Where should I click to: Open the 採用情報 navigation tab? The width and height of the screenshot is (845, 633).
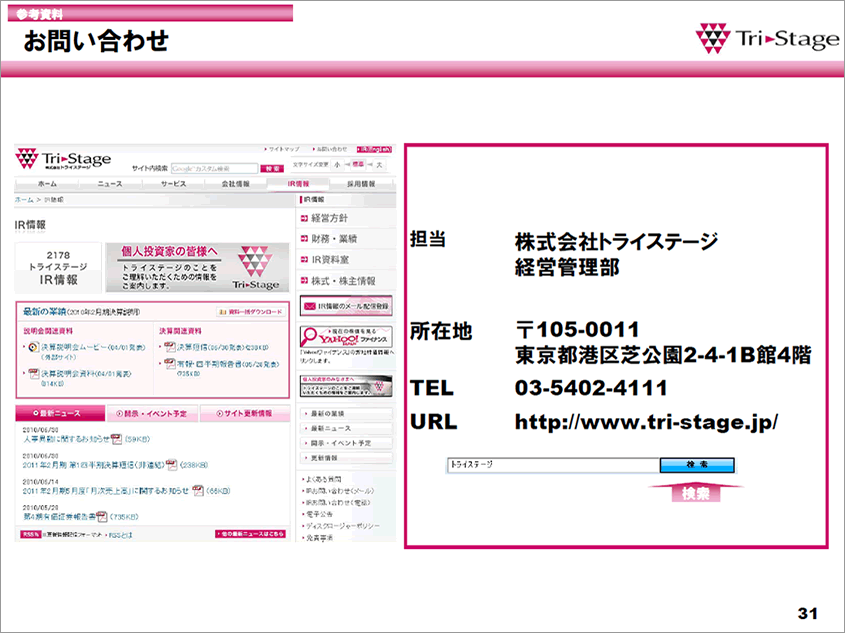[x=361, y=184]
